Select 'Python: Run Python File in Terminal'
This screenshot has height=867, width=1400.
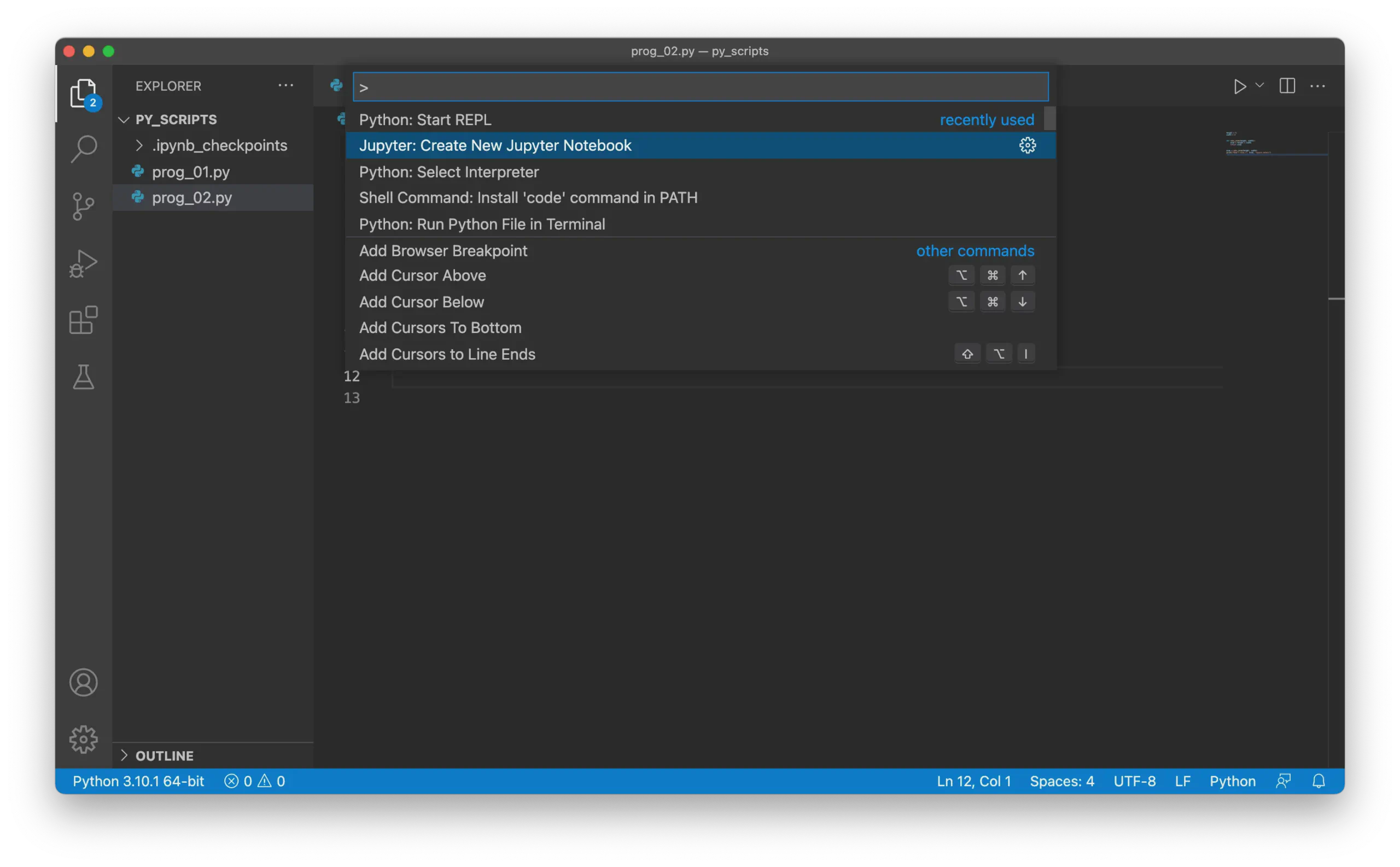coord(482,224)
